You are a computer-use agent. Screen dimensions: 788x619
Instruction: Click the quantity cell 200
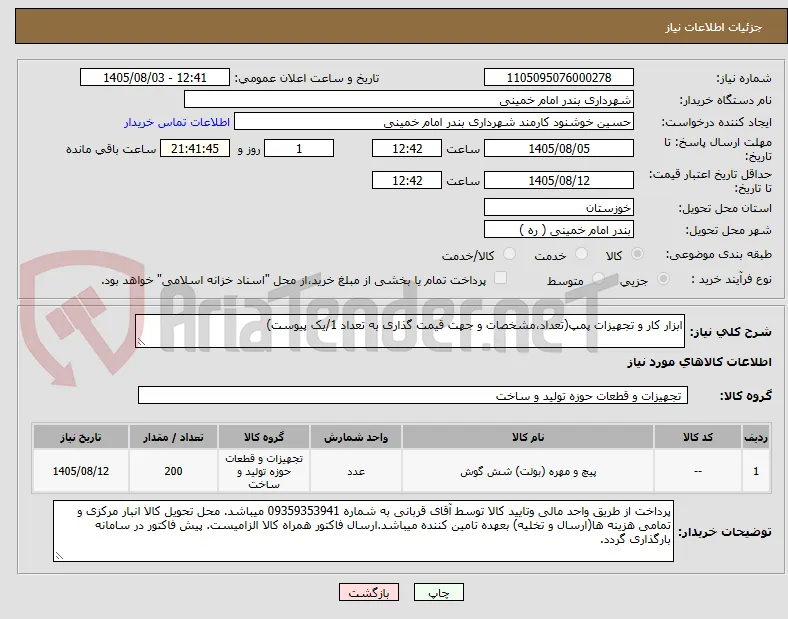tap(173, 471)
